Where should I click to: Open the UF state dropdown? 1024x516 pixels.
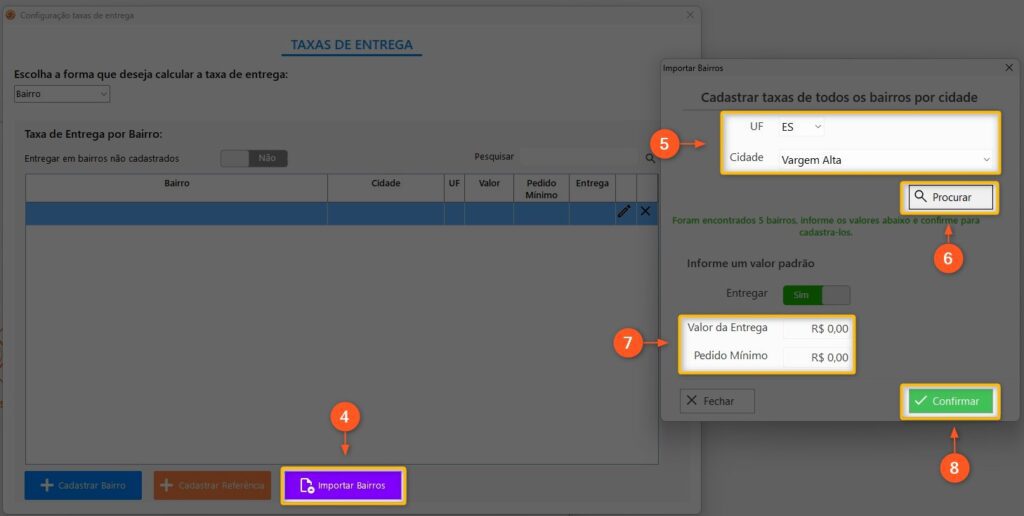801,127
